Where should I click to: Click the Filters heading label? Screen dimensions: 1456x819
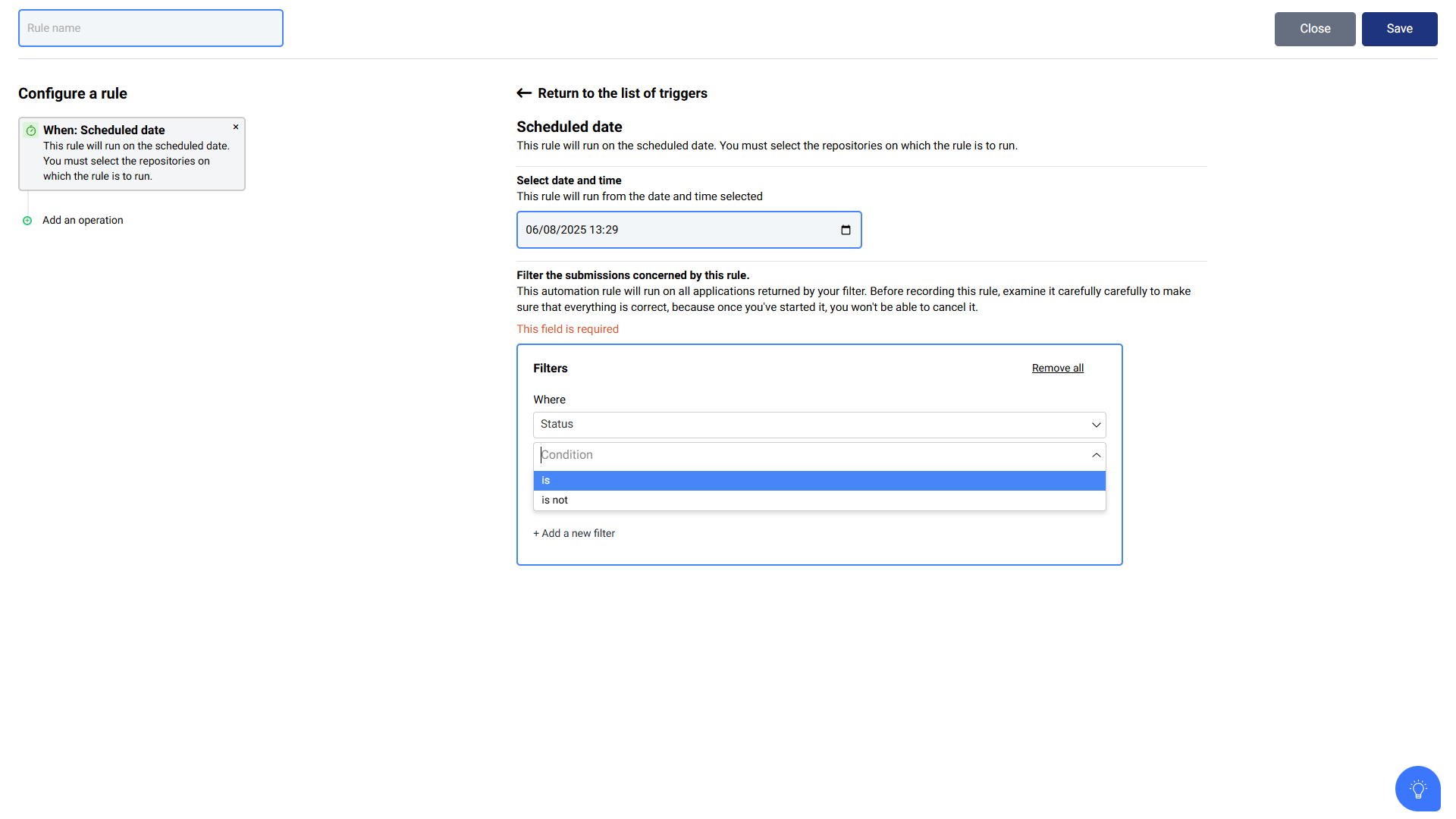coord(550,369)
